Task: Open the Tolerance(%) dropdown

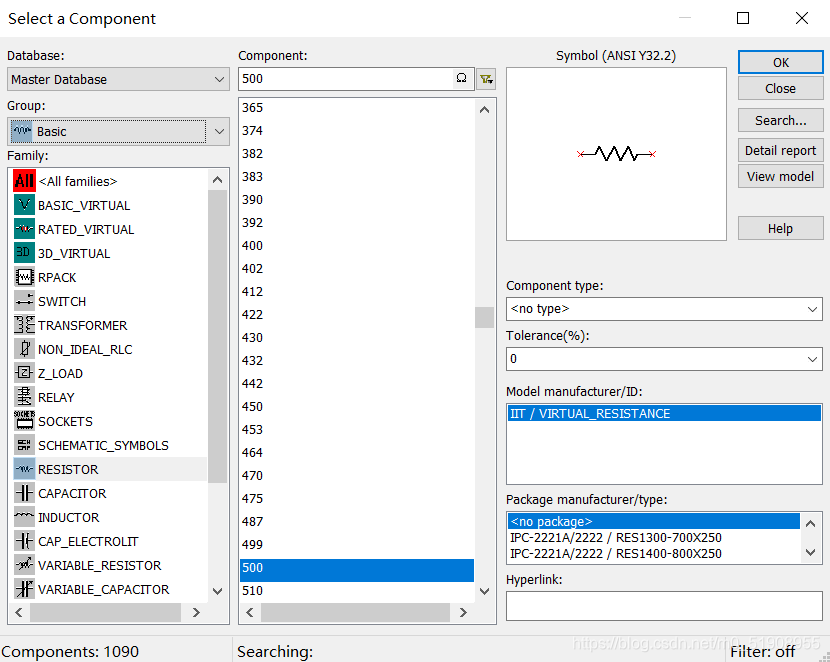Action: point(664,359)
